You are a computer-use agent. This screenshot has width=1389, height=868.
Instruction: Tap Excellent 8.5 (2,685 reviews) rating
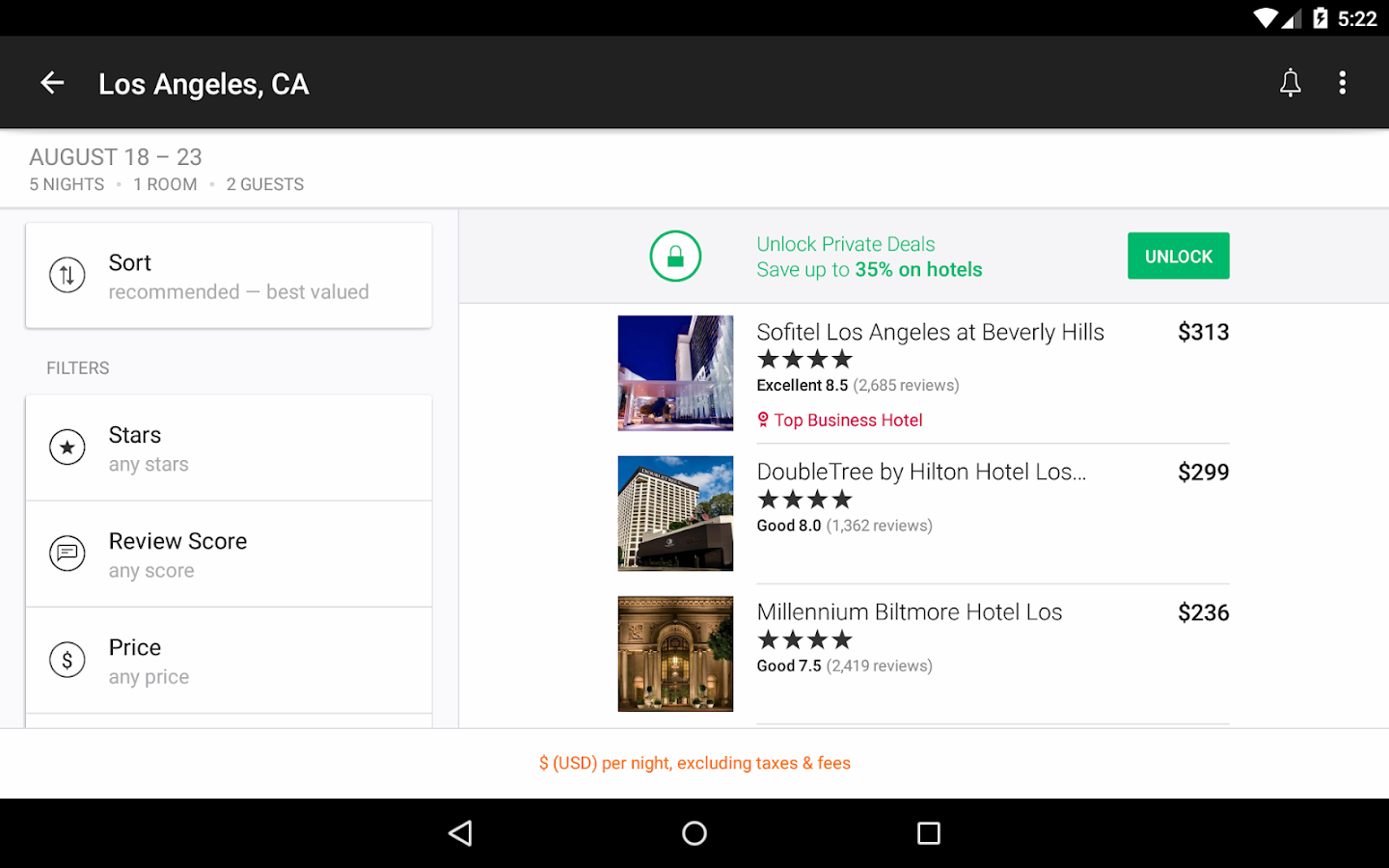click(858, 386)
